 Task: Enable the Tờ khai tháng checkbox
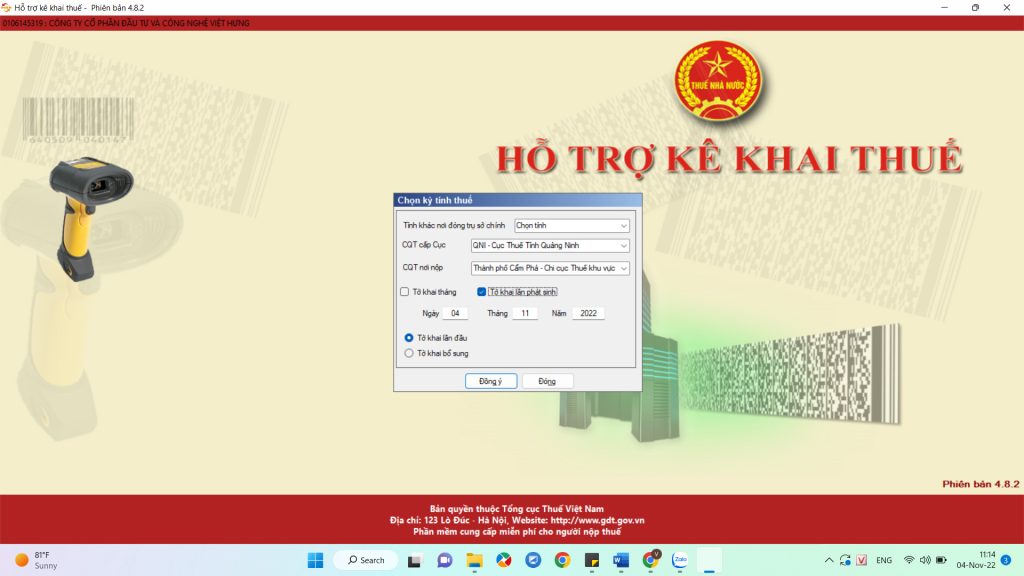pos(405,292)
